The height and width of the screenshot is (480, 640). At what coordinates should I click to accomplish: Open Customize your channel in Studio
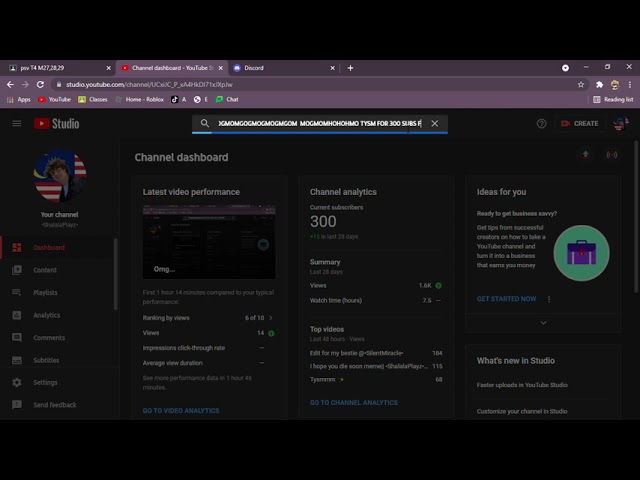tap(522, 411)
